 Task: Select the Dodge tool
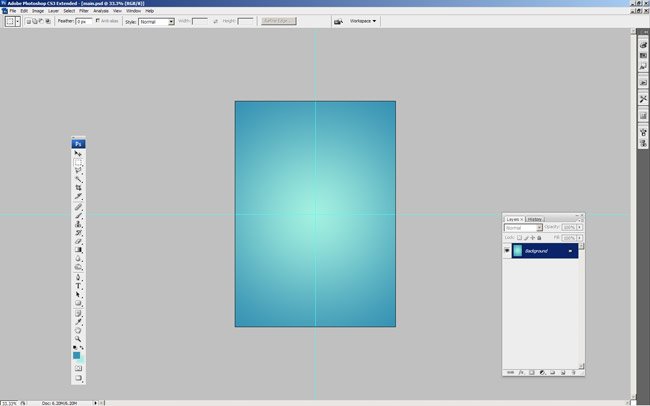click(x=78, y=267)
